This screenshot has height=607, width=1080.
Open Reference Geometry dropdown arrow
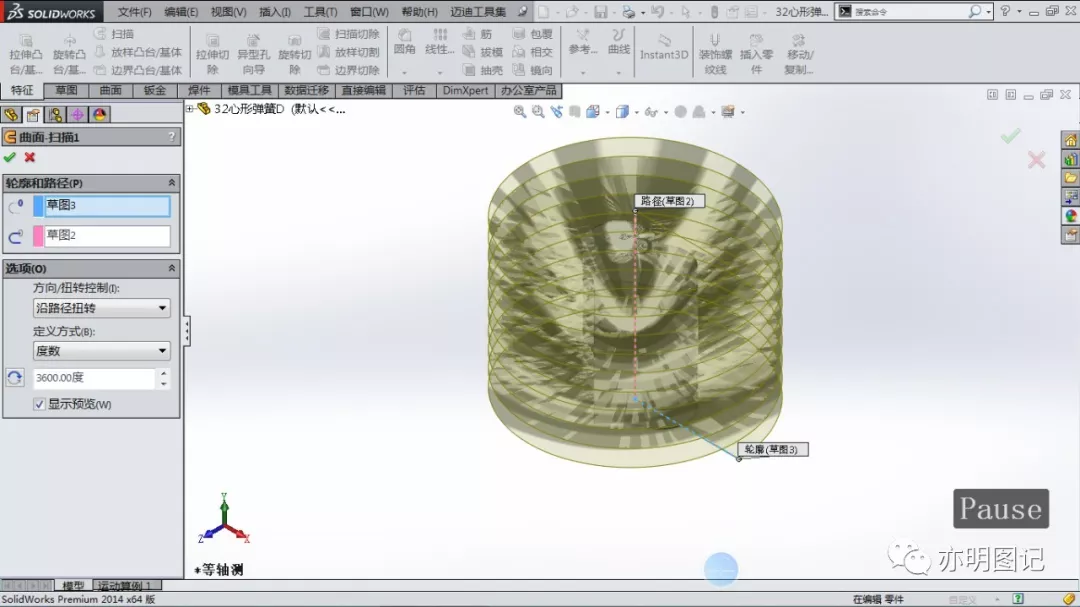(x=583, y=72)
